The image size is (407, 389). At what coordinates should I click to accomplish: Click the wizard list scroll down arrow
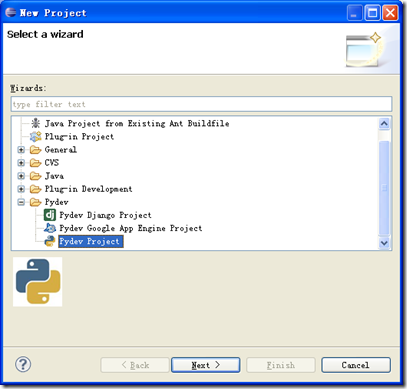tap(384, 243)
